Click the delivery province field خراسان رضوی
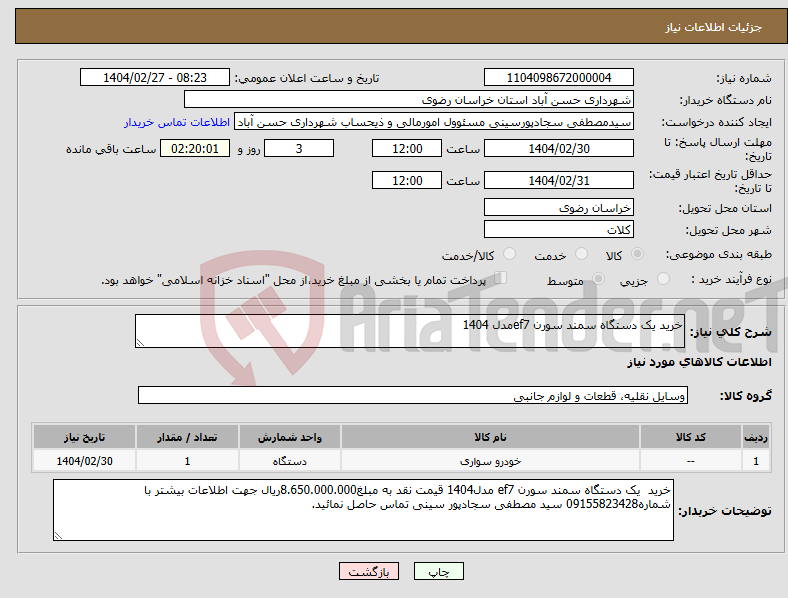 point(558,207)
